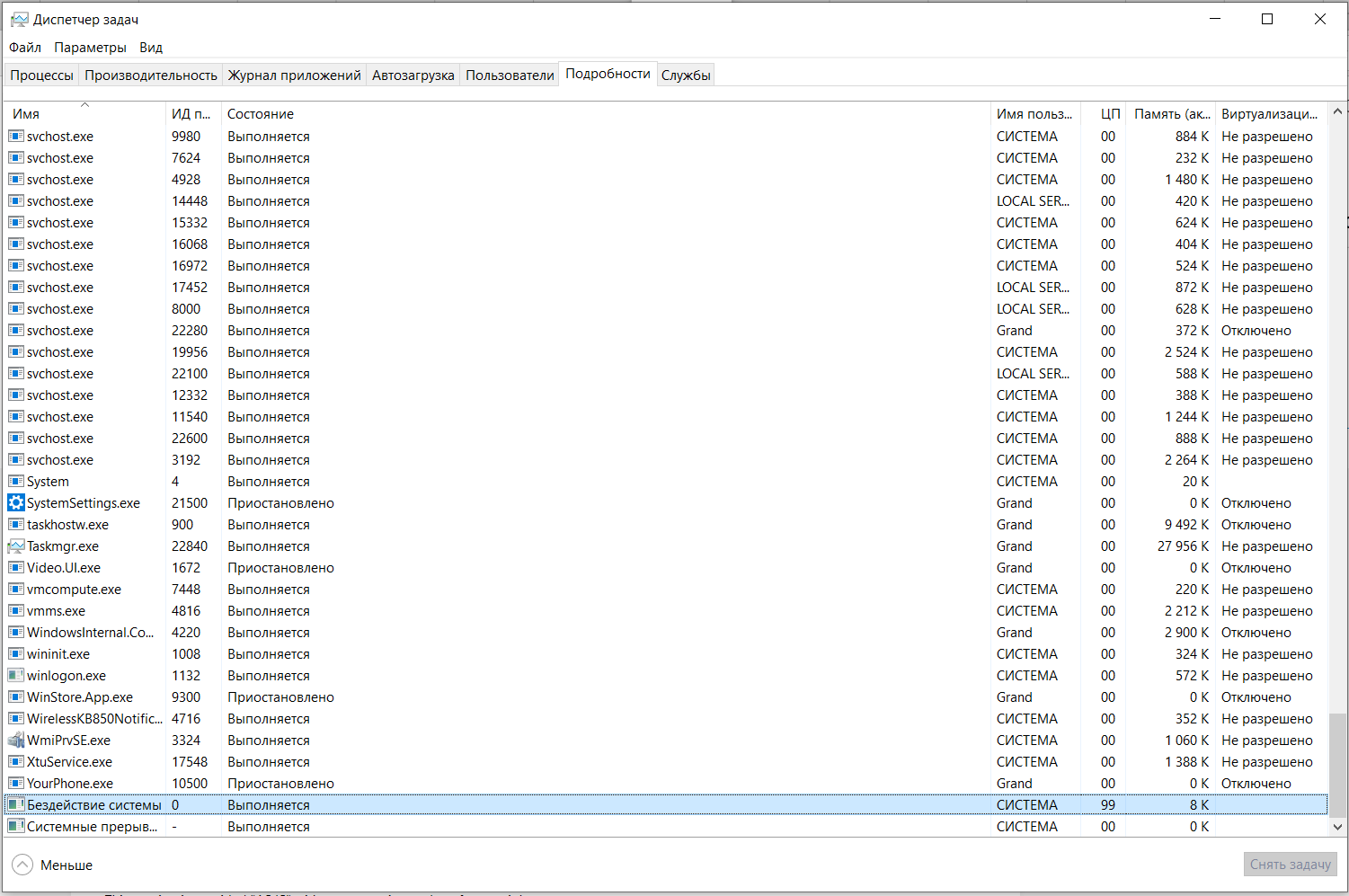Click the Бездействие системы row icon

point(16,805)
